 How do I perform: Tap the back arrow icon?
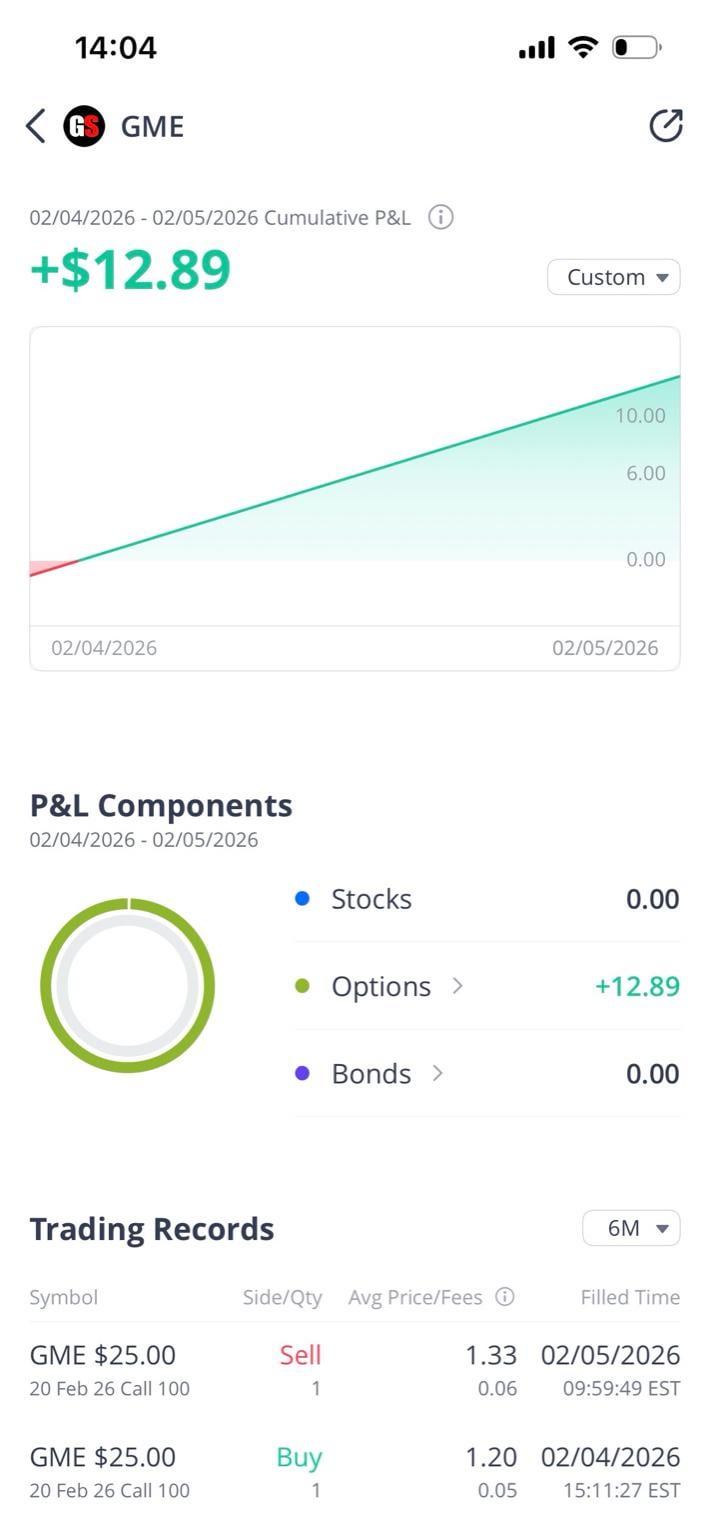pyautogui.click(x=36, y=127)
